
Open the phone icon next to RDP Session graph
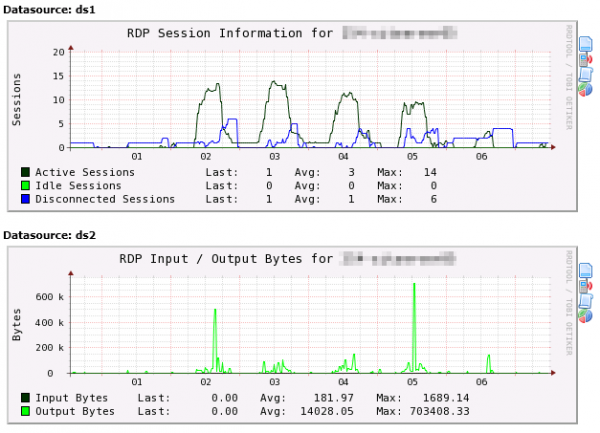(x=585, y=58)
